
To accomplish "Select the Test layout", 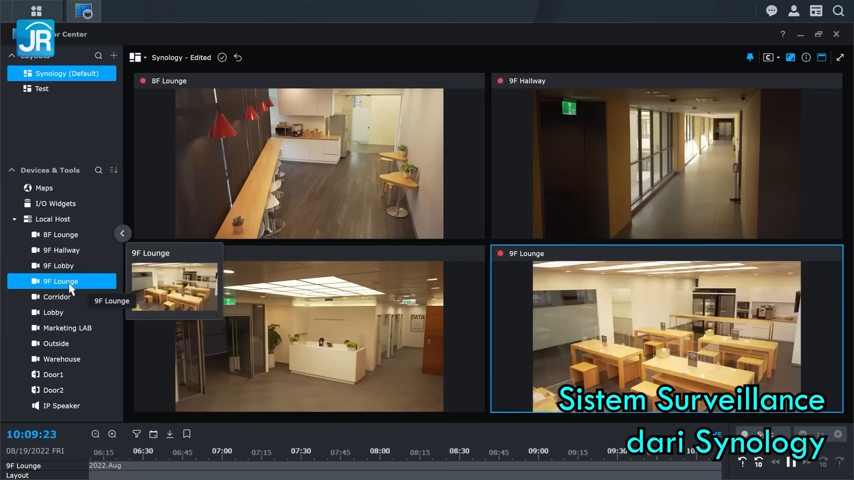I will pos(42,89).
